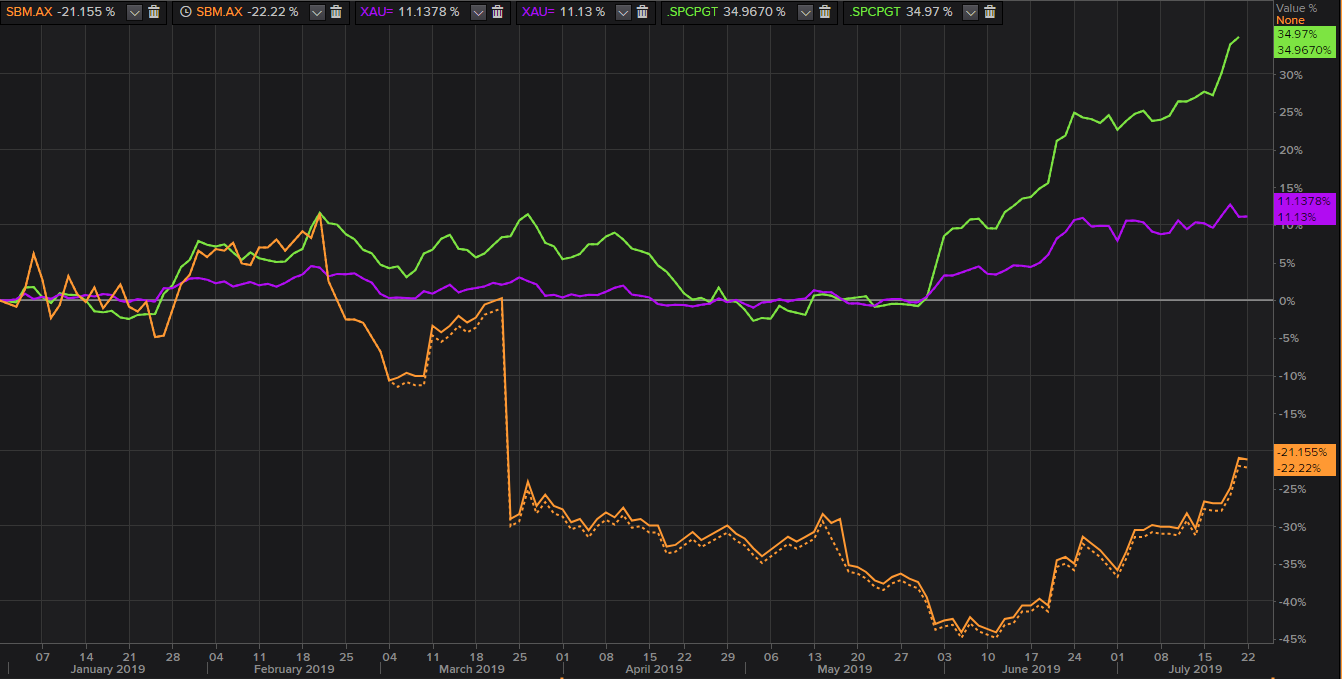1342x679 pixels.
Task: Click the clock icon beside SBM.AX -22.22 %
Action: 186,12
